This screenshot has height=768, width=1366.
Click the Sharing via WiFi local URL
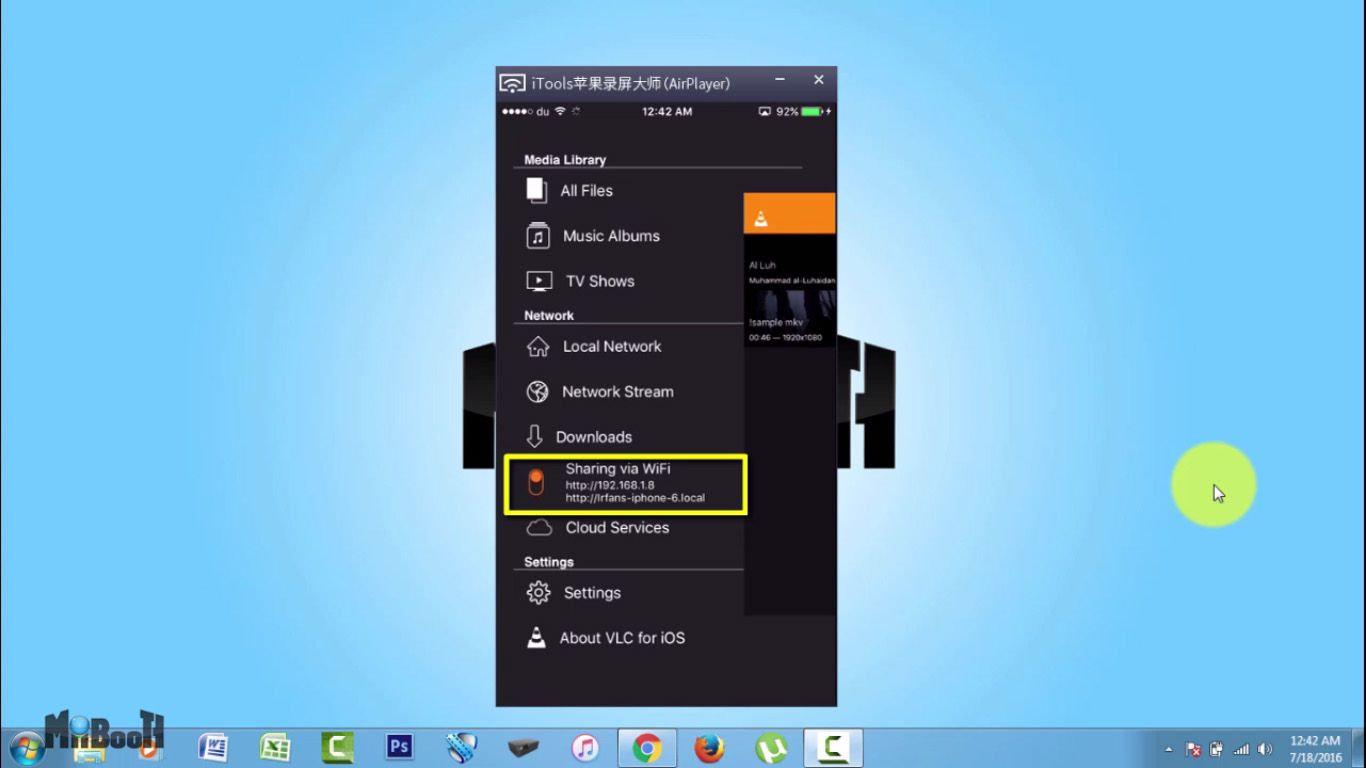point(635,497)
